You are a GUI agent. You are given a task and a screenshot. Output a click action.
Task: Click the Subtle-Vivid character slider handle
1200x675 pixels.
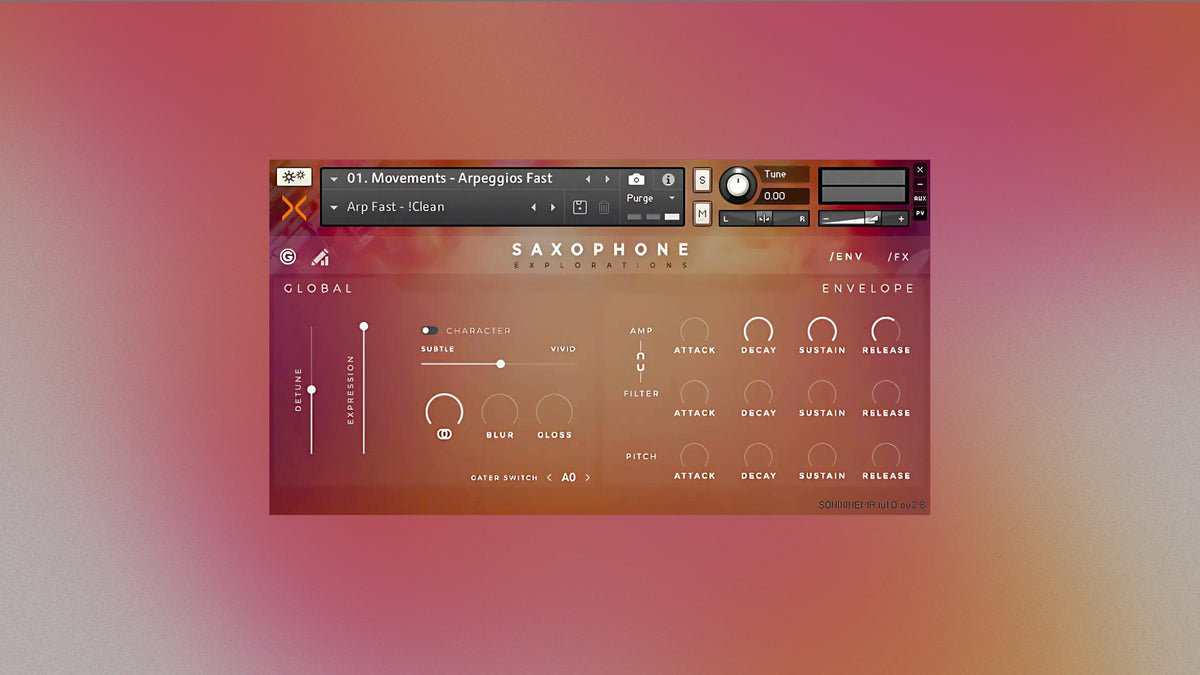500,364
